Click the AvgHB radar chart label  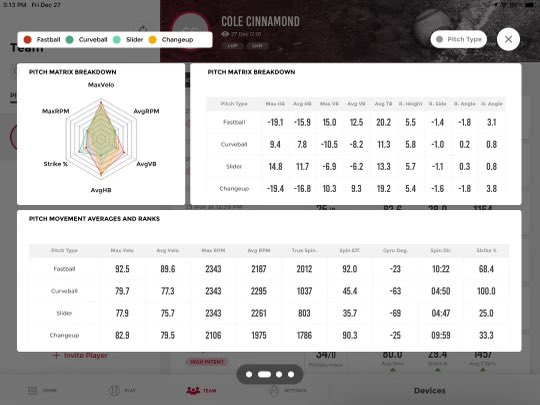point(101,190)
